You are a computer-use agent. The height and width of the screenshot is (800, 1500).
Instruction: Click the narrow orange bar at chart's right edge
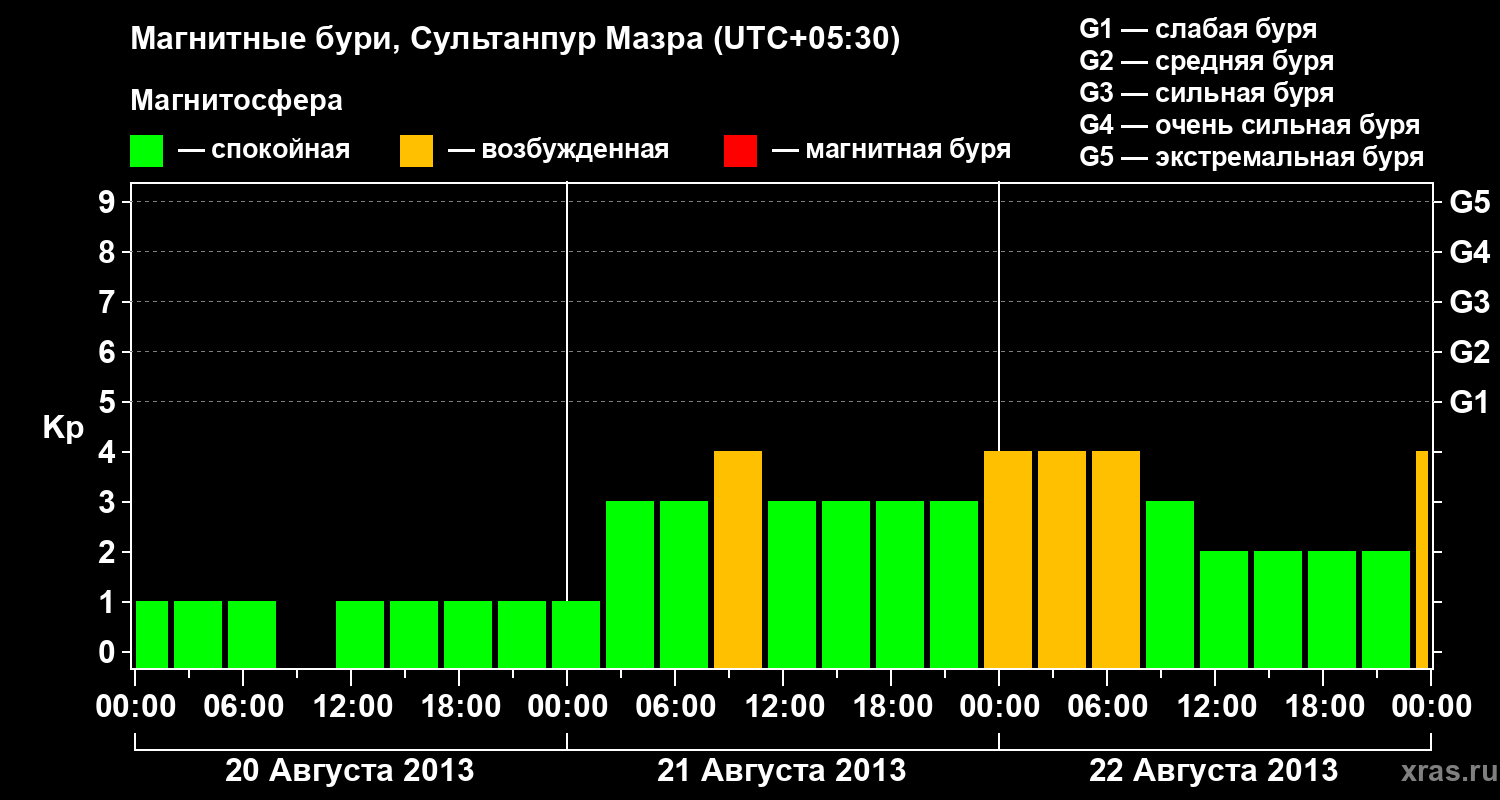click(1422, 559)
